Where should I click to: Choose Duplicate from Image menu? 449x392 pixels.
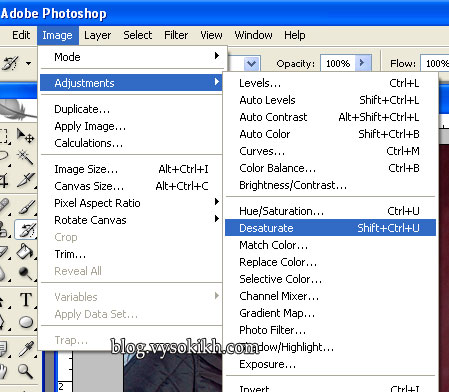131,109
